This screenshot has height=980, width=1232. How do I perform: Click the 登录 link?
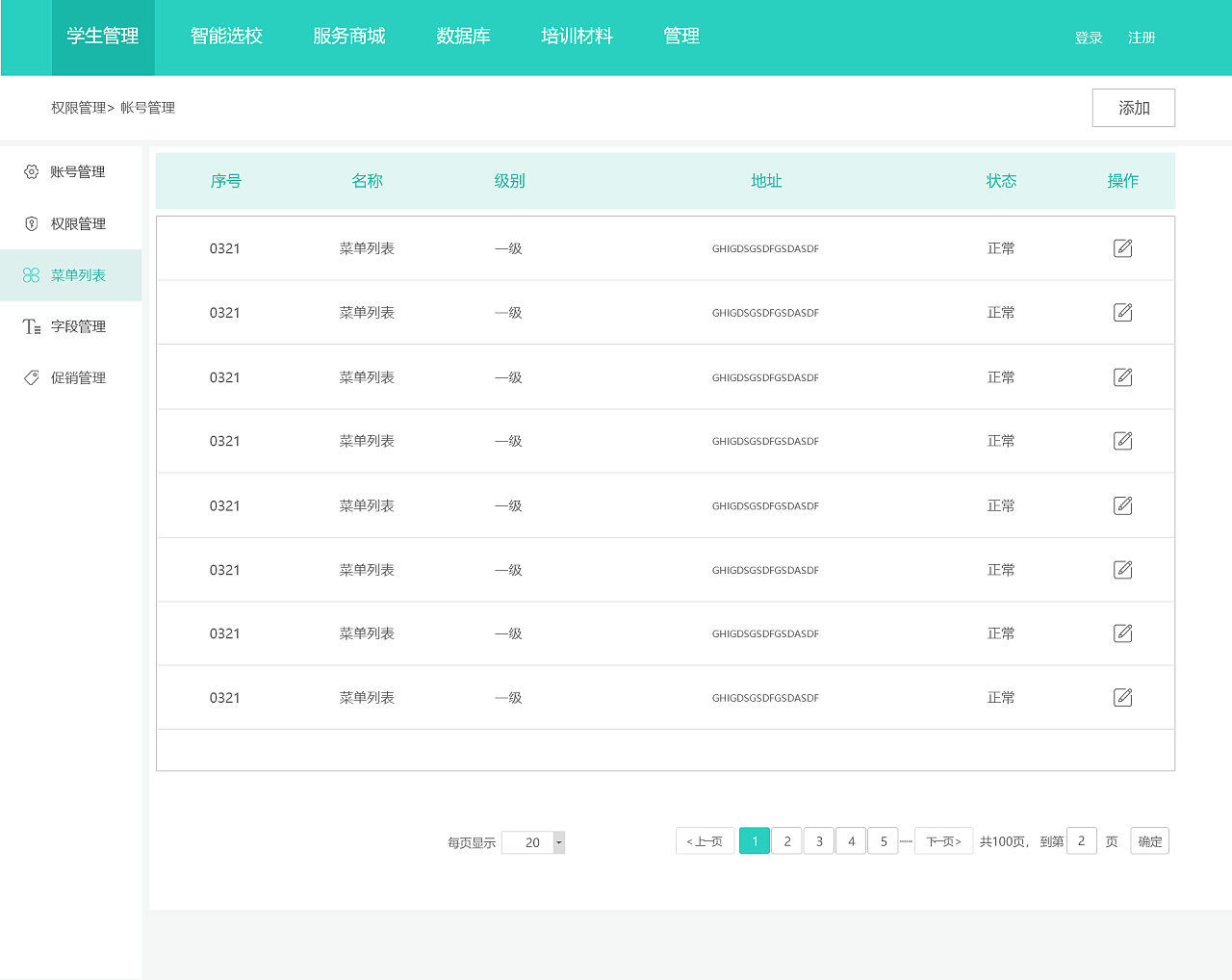(1089, 38)
